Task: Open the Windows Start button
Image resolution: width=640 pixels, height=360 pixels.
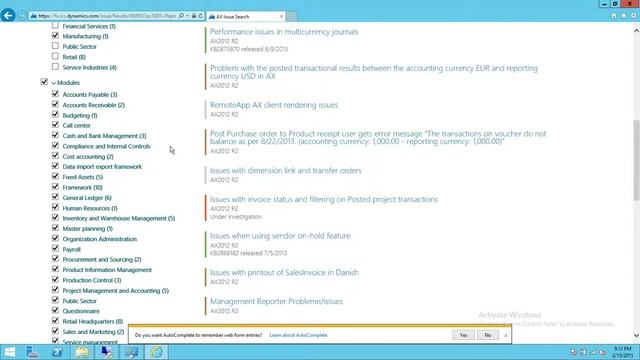Action: (9, 352)
